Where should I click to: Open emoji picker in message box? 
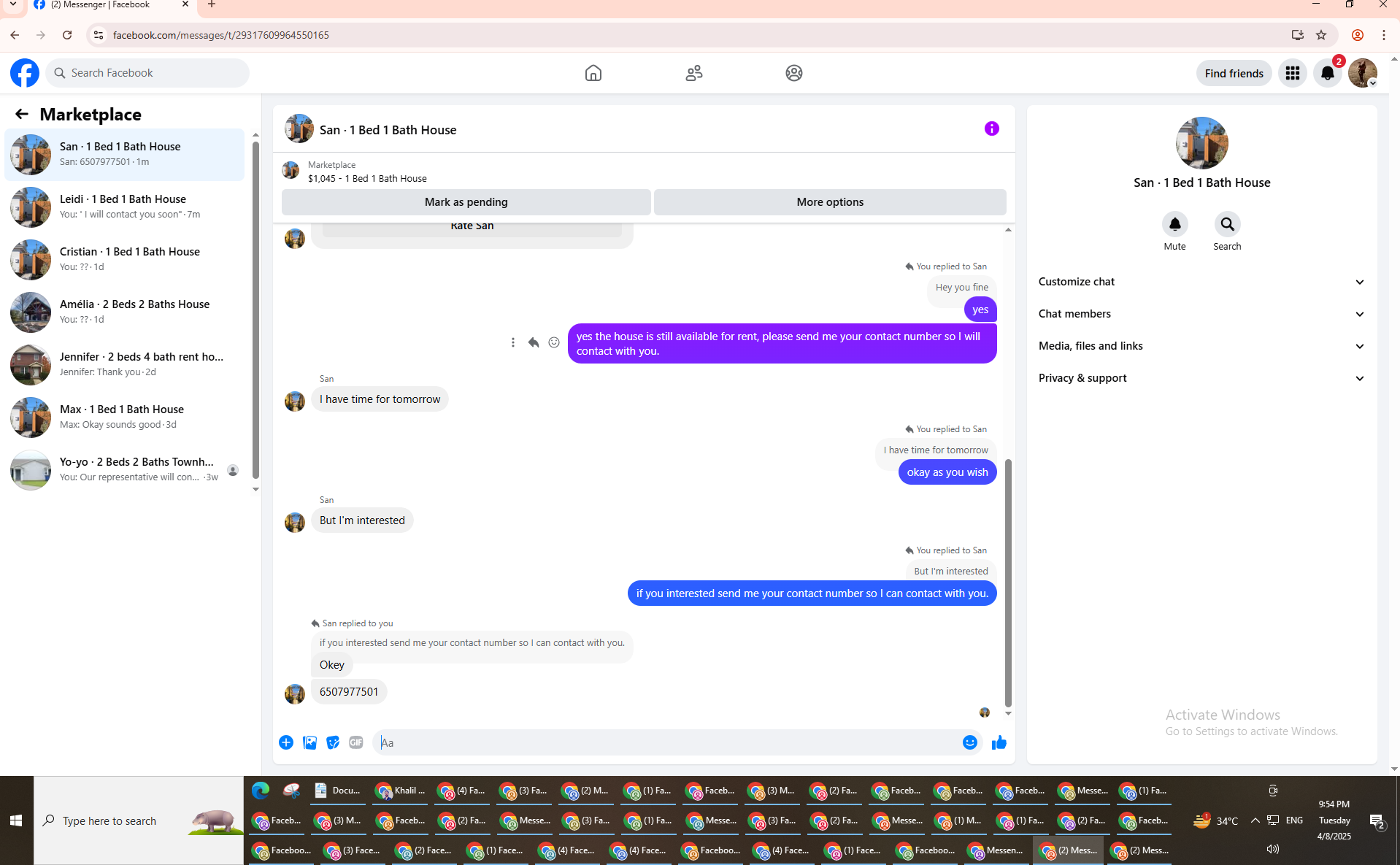tap(969, 742)
